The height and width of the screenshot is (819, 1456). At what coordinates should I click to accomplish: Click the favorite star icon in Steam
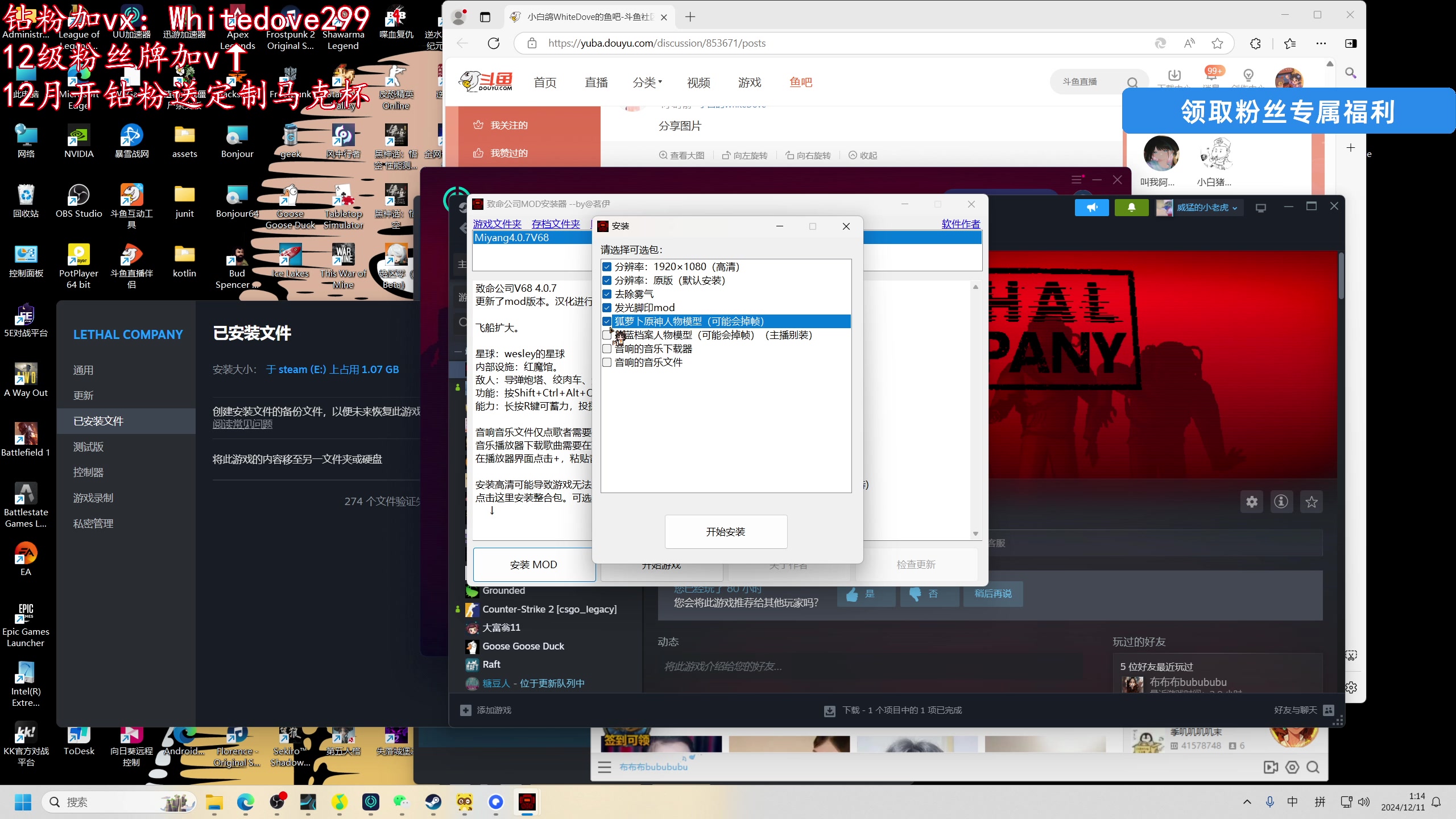tap(1312, 502)
